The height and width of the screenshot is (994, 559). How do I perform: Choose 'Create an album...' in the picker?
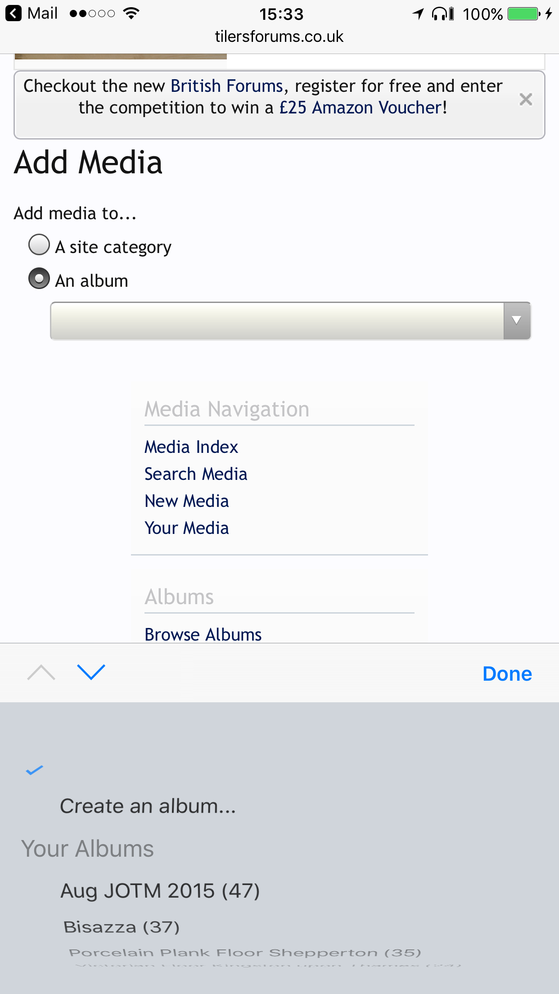point(148,806)
